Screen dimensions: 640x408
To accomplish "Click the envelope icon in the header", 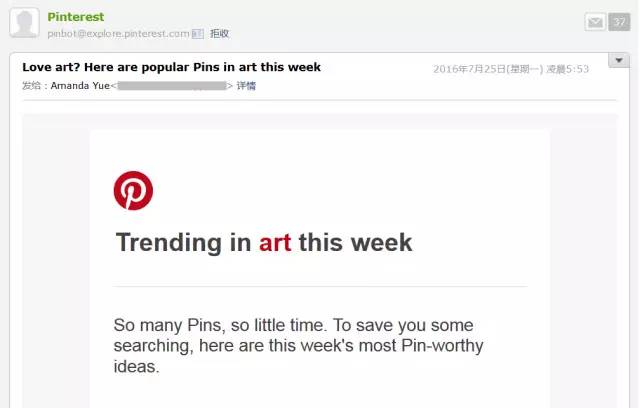I will [x=595, y=22].
